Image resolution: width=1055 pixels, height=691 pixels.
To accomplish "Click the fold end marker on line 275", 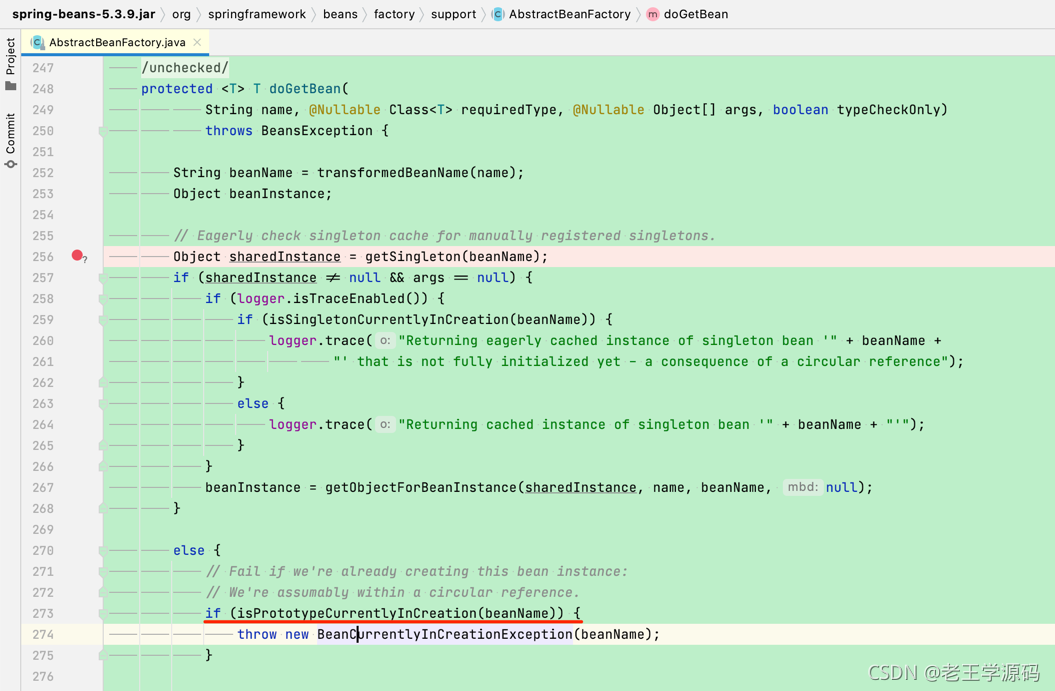I will [x=103, y=655].
